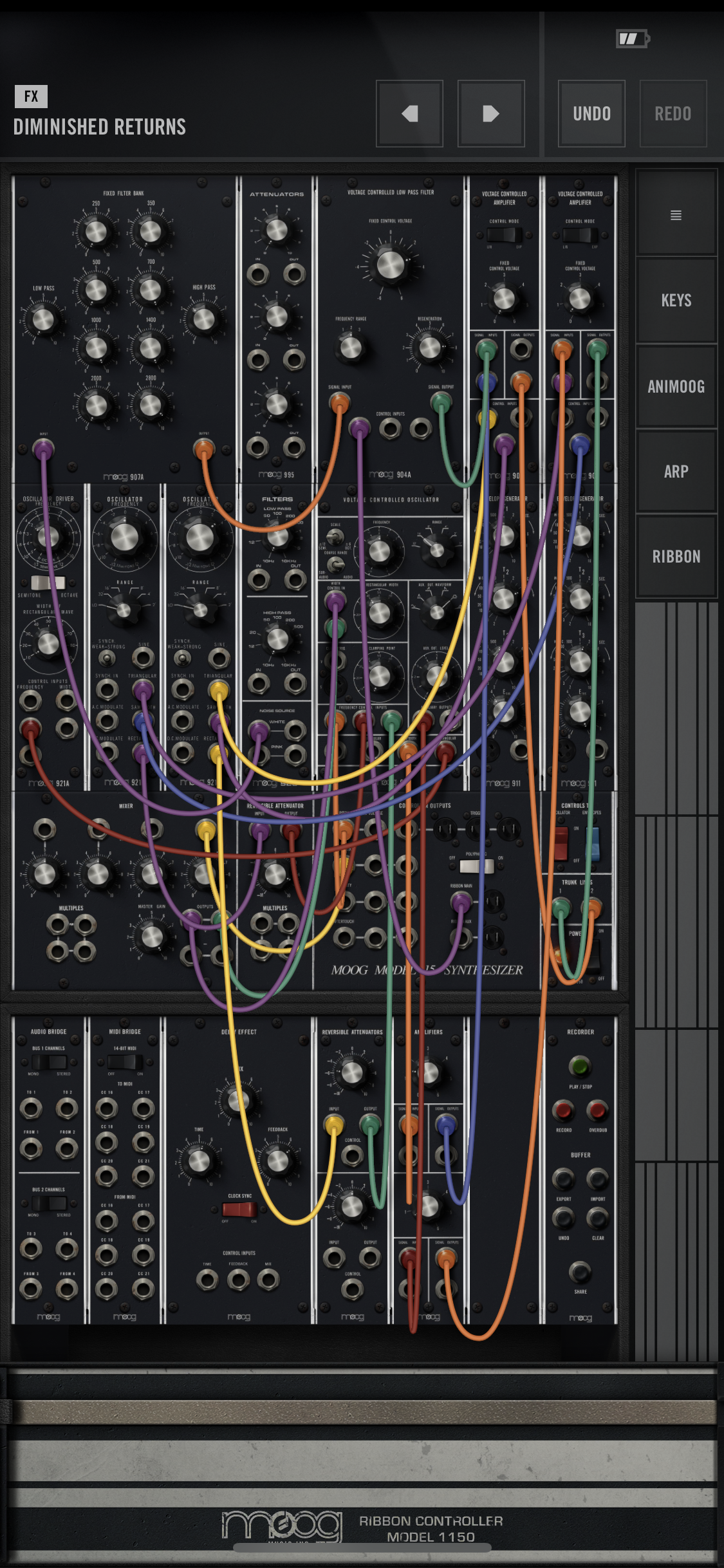Turn the fixed filter bank Low Pass knob

pos(43,319)
